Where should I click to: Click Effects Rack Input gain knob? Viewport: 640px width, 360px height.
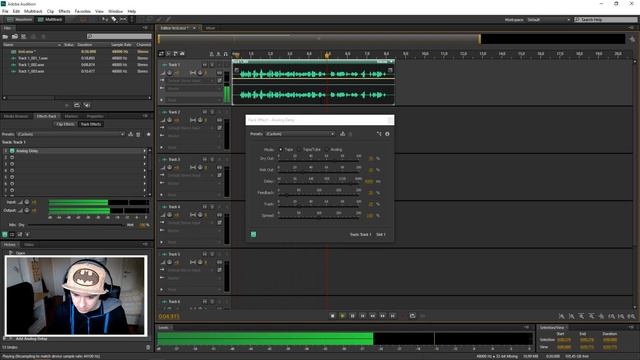[27, 202]
